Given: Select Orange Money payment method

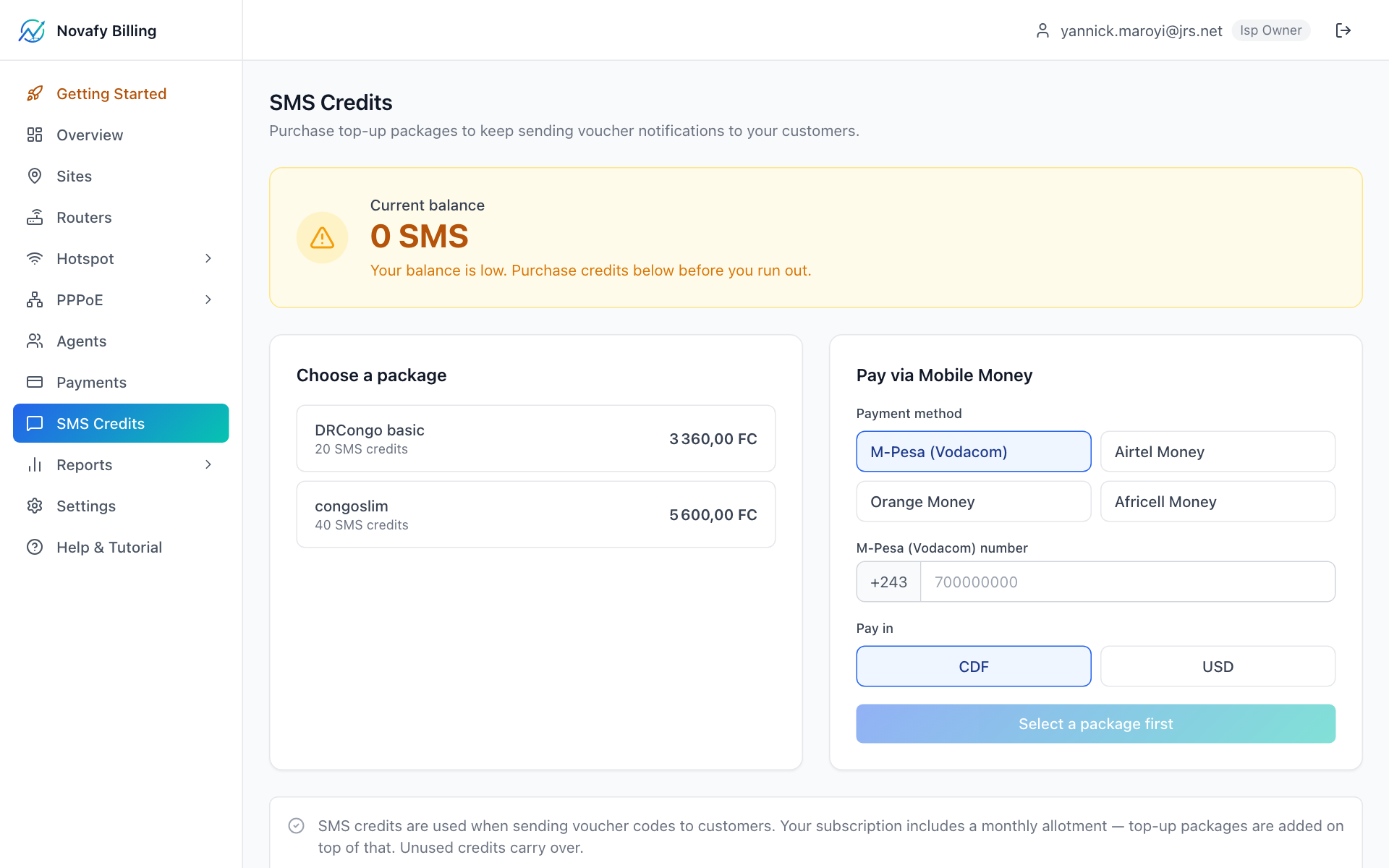Looking at the screenshot, I should click(x=974, y=501).
